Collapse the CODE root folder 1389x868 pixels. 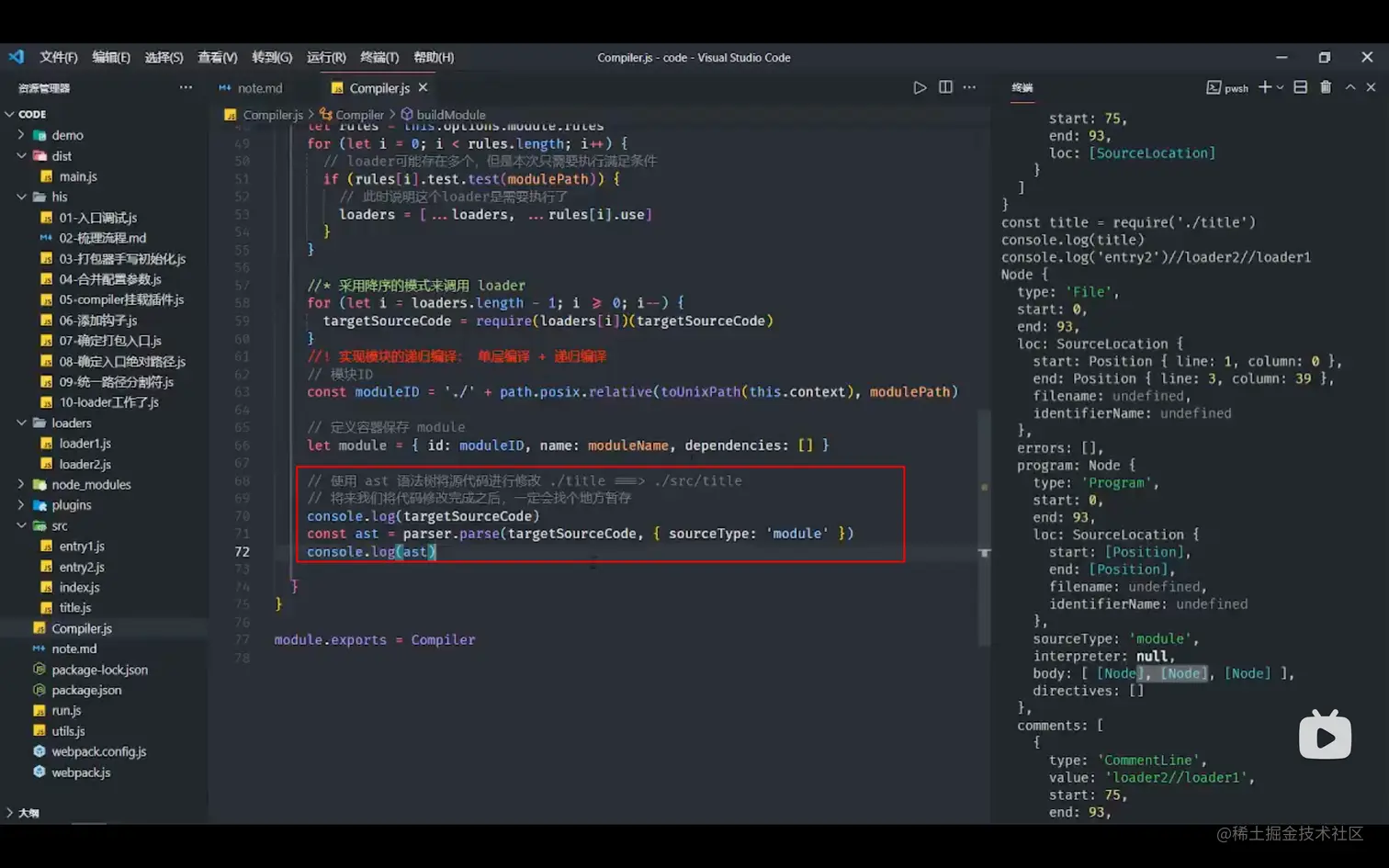pos(10,114)
